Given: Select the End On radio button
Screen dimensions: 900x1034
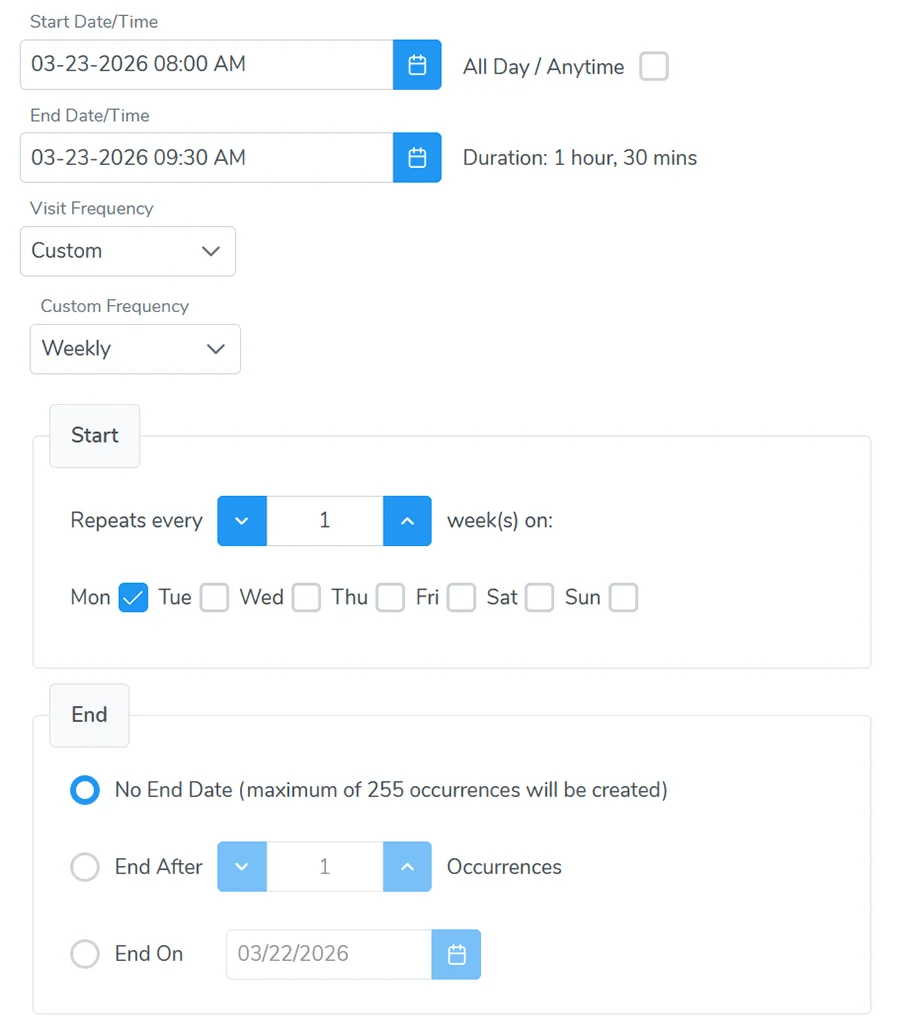Looking at the screenshot, I should pyautogui.click(x=85, y=954).
